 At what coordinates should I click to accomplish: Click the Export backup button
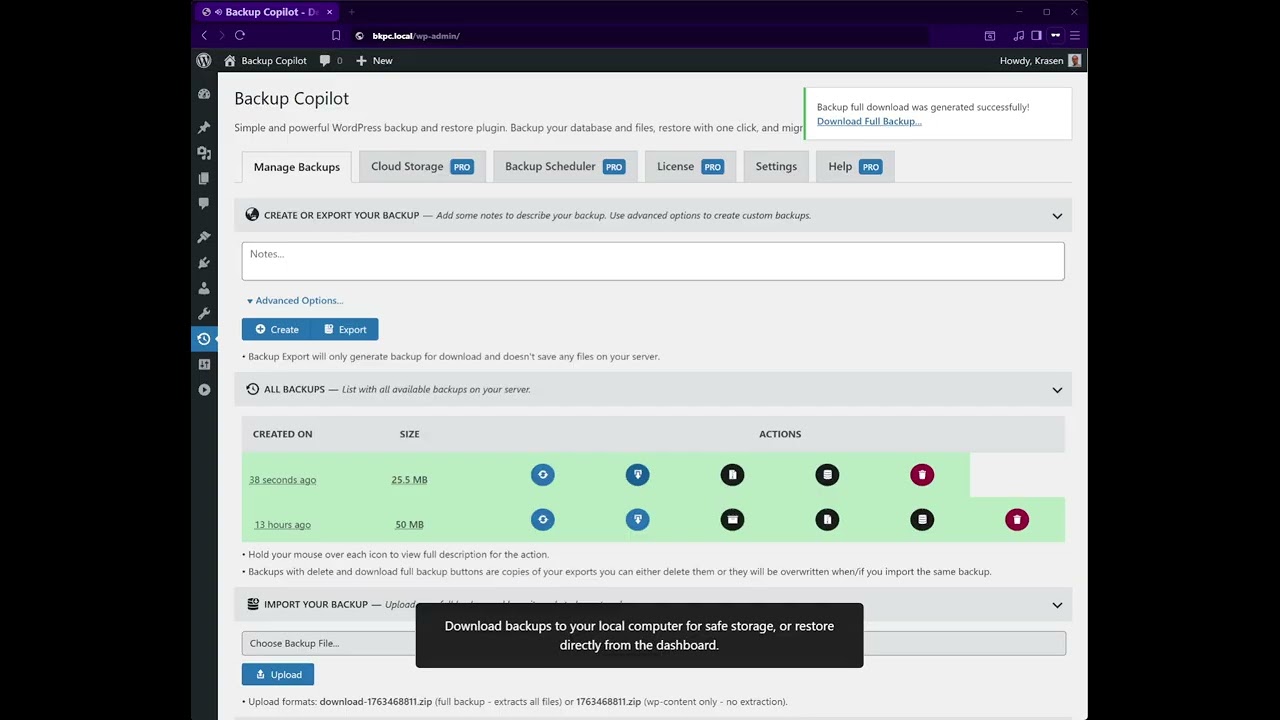coord(345,329)
